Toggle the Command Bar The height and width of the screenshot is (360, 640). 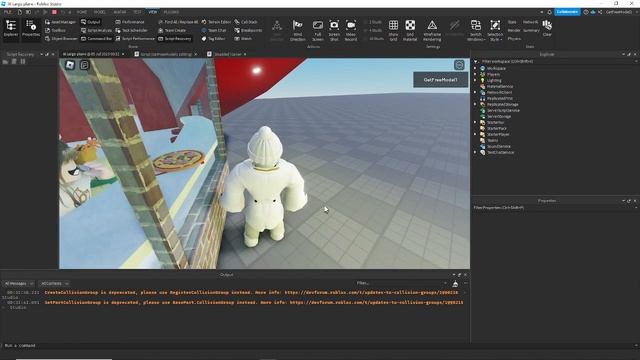point(96,38)
